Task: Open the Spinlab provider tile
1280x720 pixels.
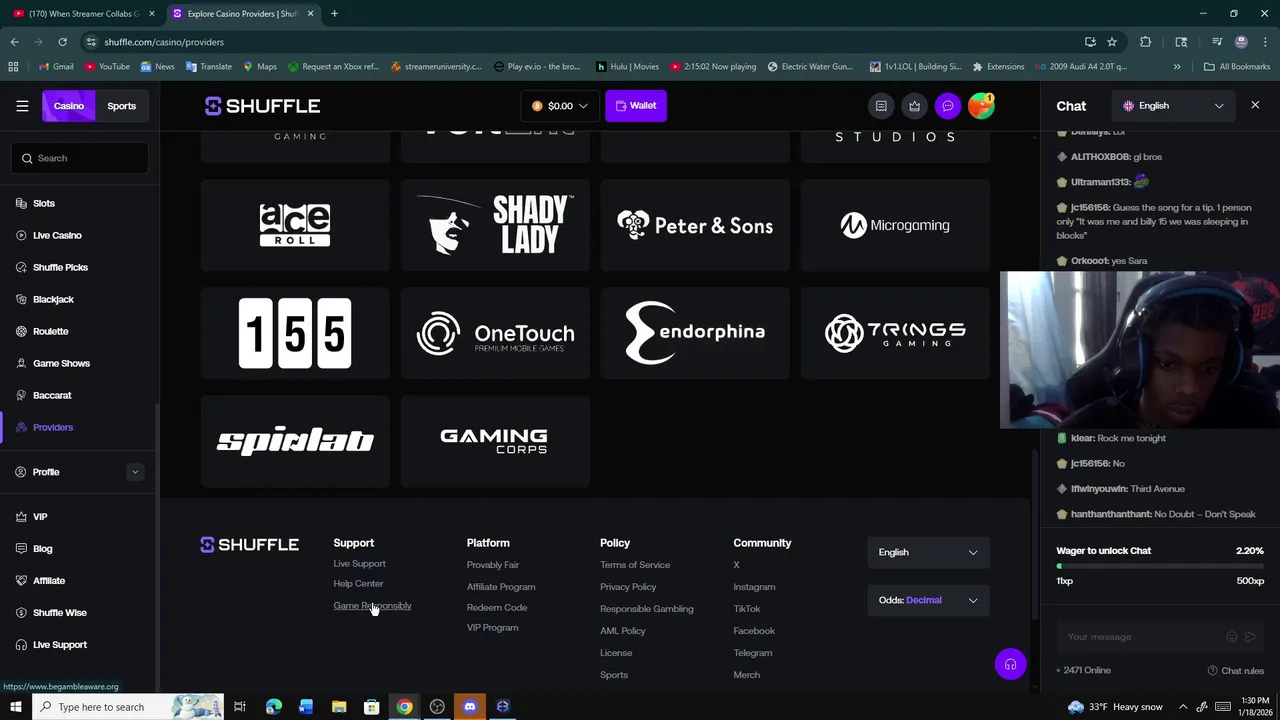Action: point(295,441)
